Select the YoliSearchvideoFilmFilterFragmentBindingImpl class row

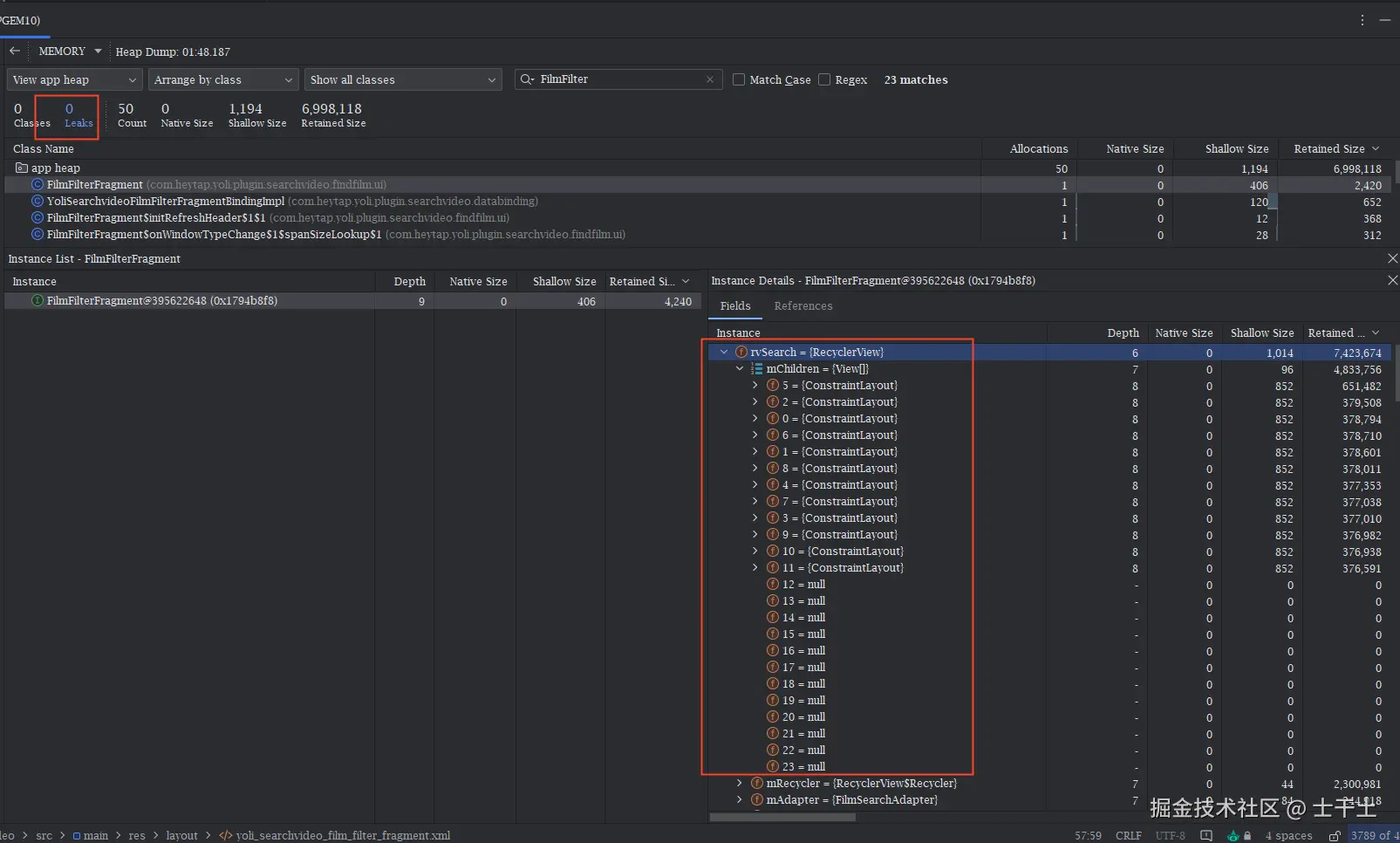coord(699,202)
